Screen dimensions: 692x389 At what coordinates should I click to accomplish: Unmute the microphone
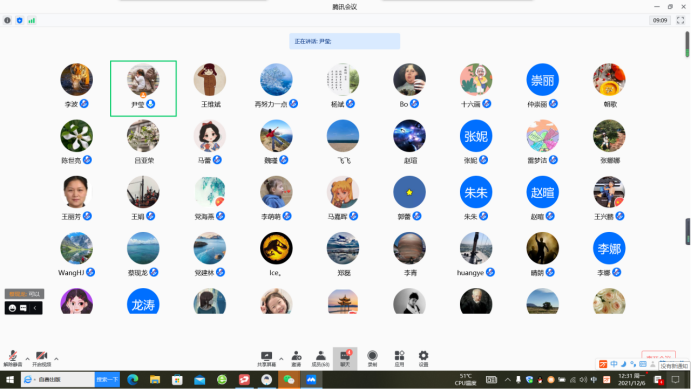click(13, 359)
